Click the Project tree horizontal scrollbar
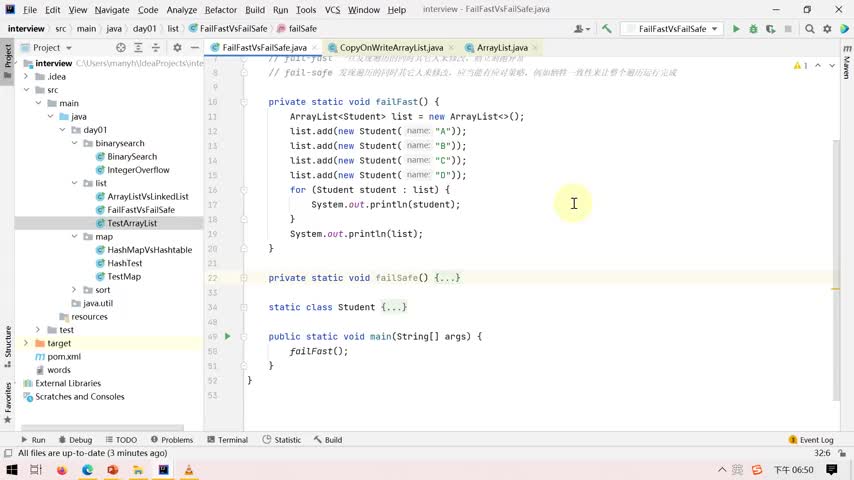This screenshot has height=480, width=854. pyautogui.click(x=102, y=428)
